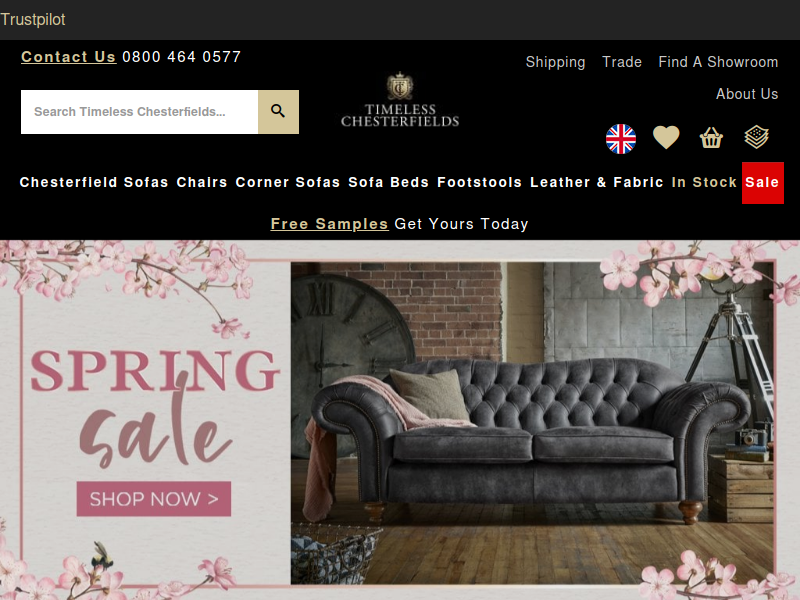Browse Leather & Fabric options
Image resolution: width=800 pixels, height=600 pixels.
(596, 182)
